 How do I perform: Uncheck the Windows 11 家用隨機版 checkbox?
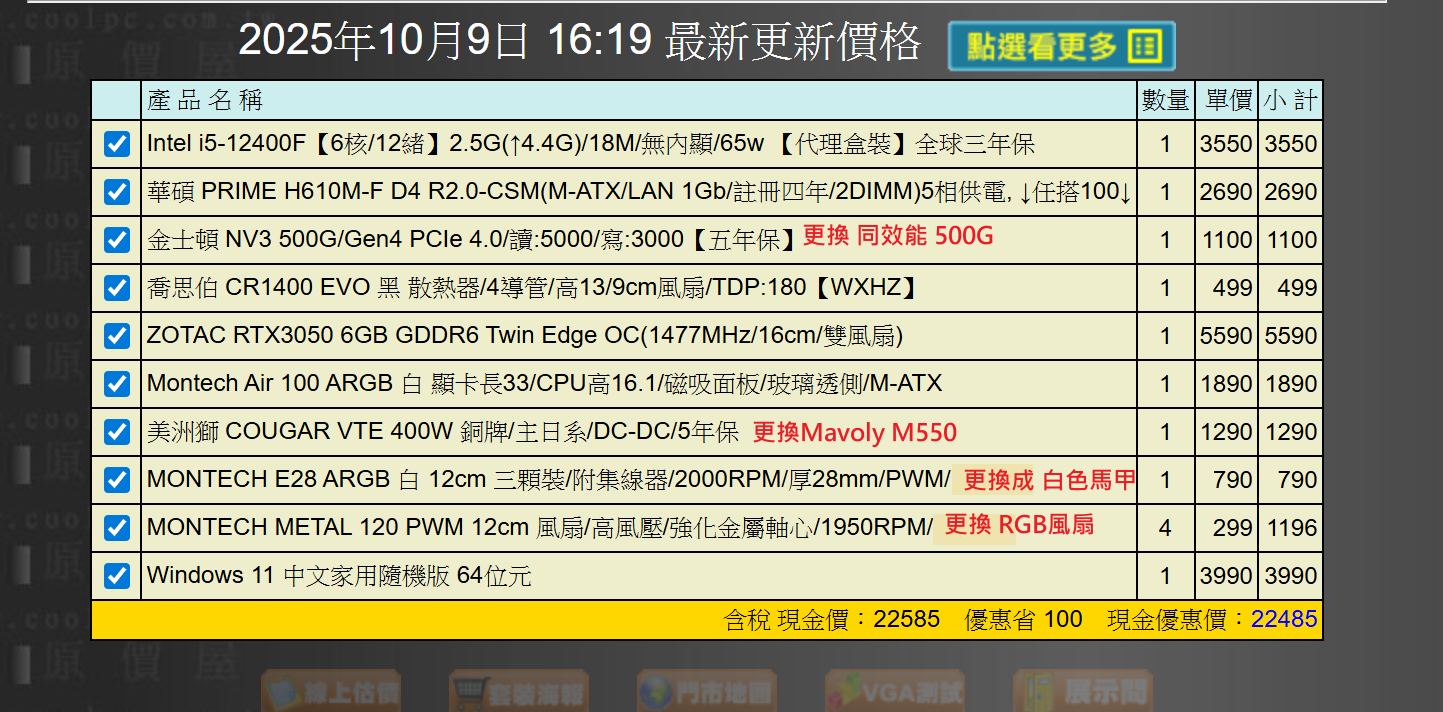click(117, 576)
